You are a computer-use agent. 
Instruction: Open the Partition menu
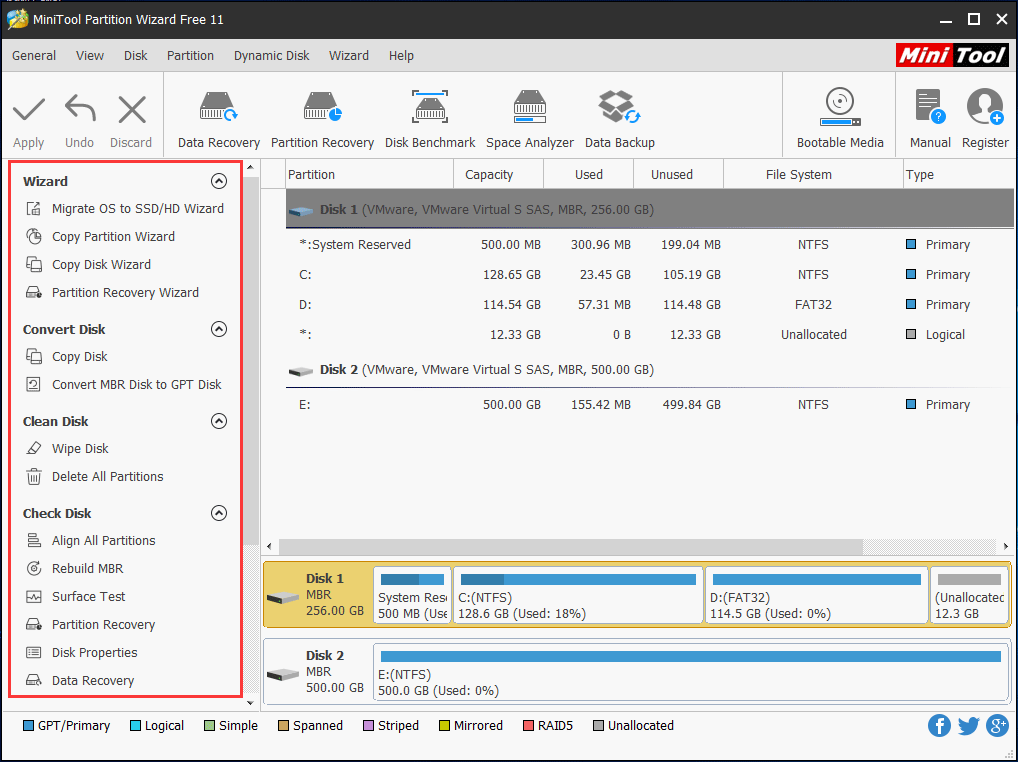point(190,56)
